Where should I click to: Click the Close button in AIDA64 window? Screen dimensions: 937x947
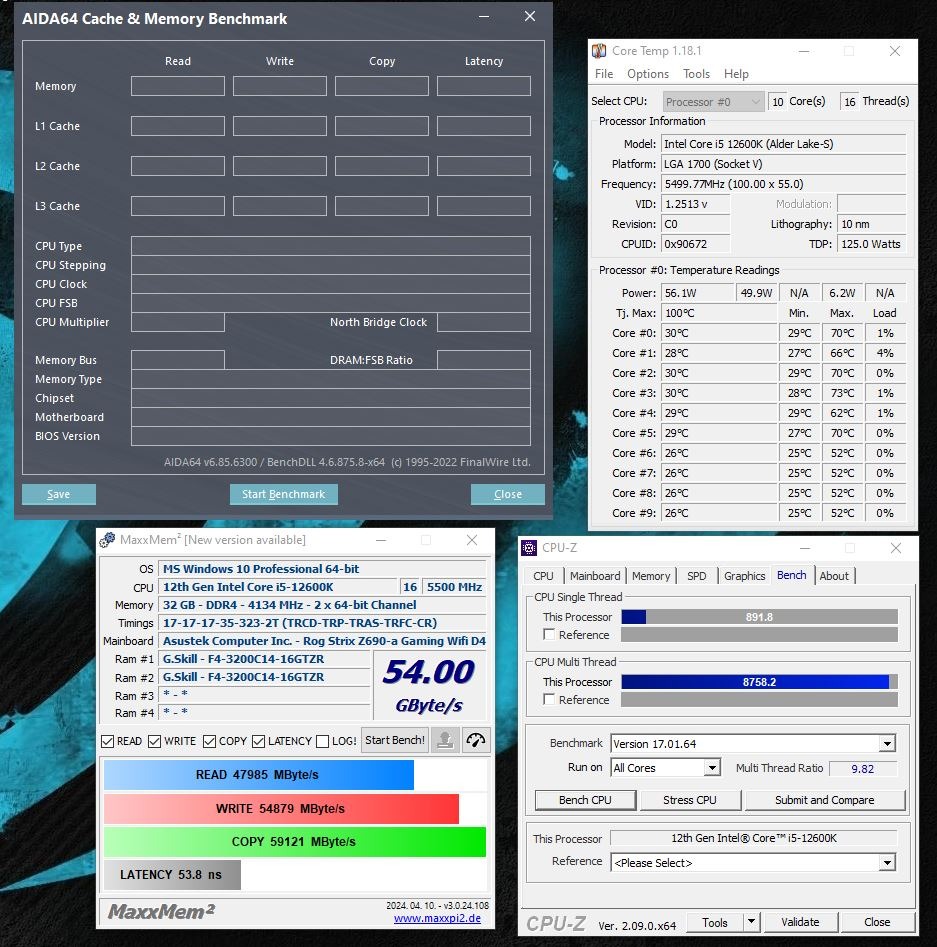pyautogui.click(x=507, y=494)
